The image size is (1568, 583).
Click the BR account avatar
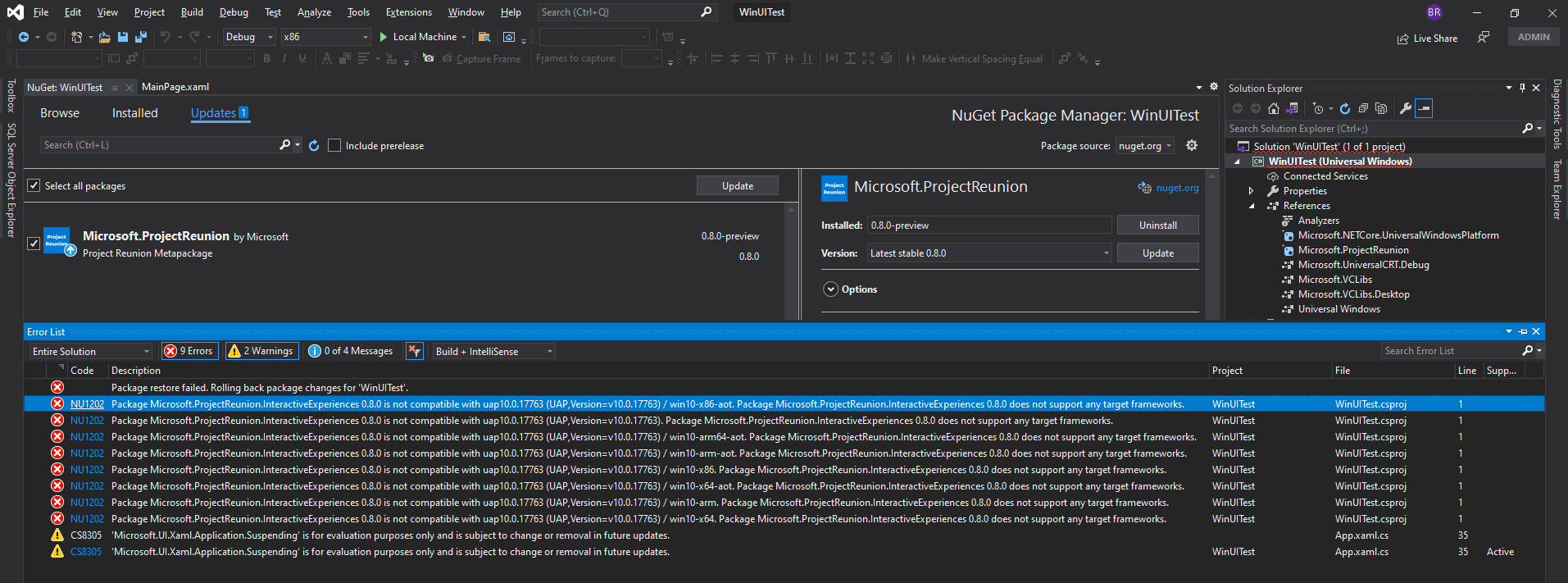click(1434, 12)
